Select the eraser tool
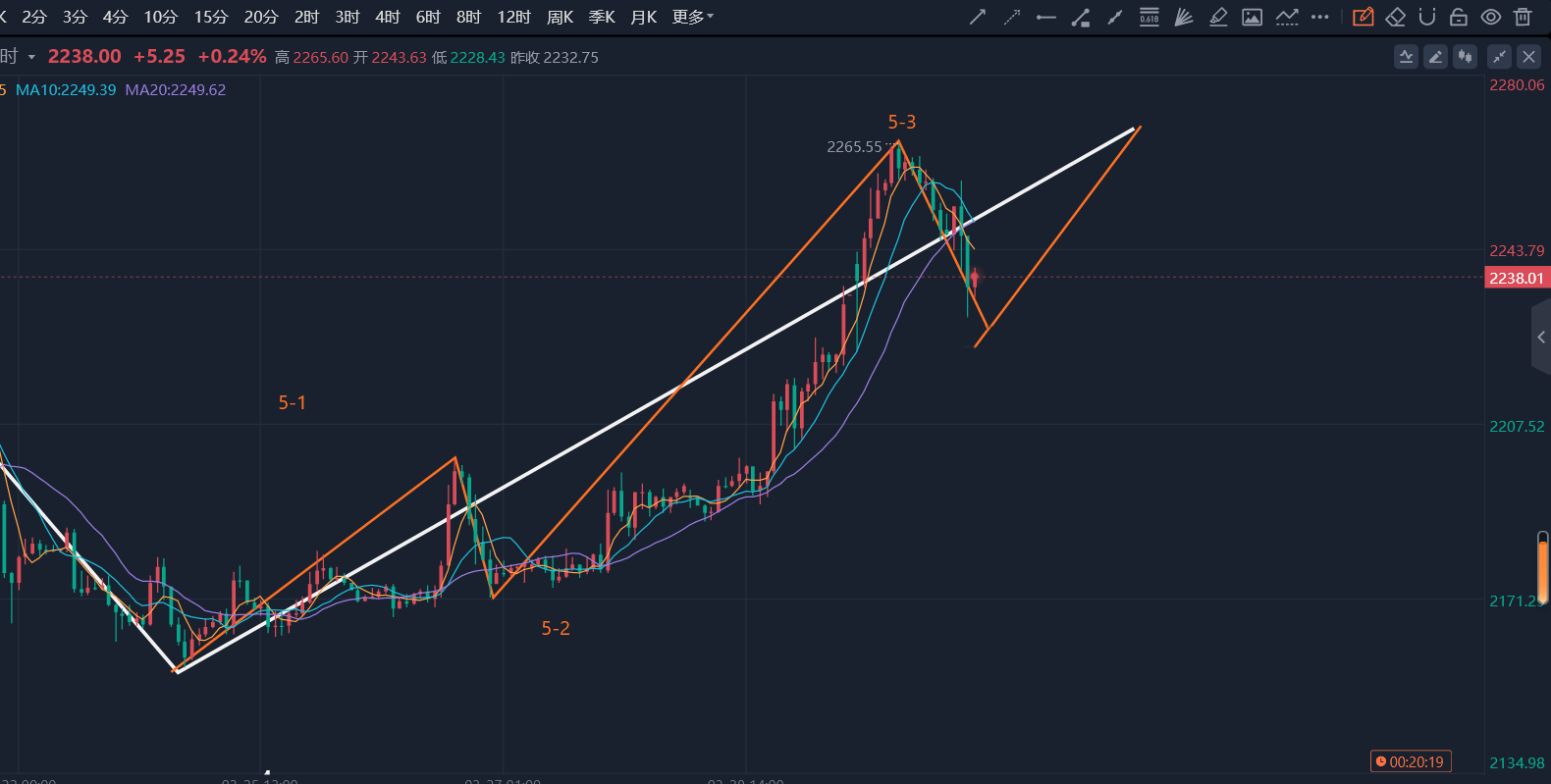The image size is (1551, 784). point(1395,17)
